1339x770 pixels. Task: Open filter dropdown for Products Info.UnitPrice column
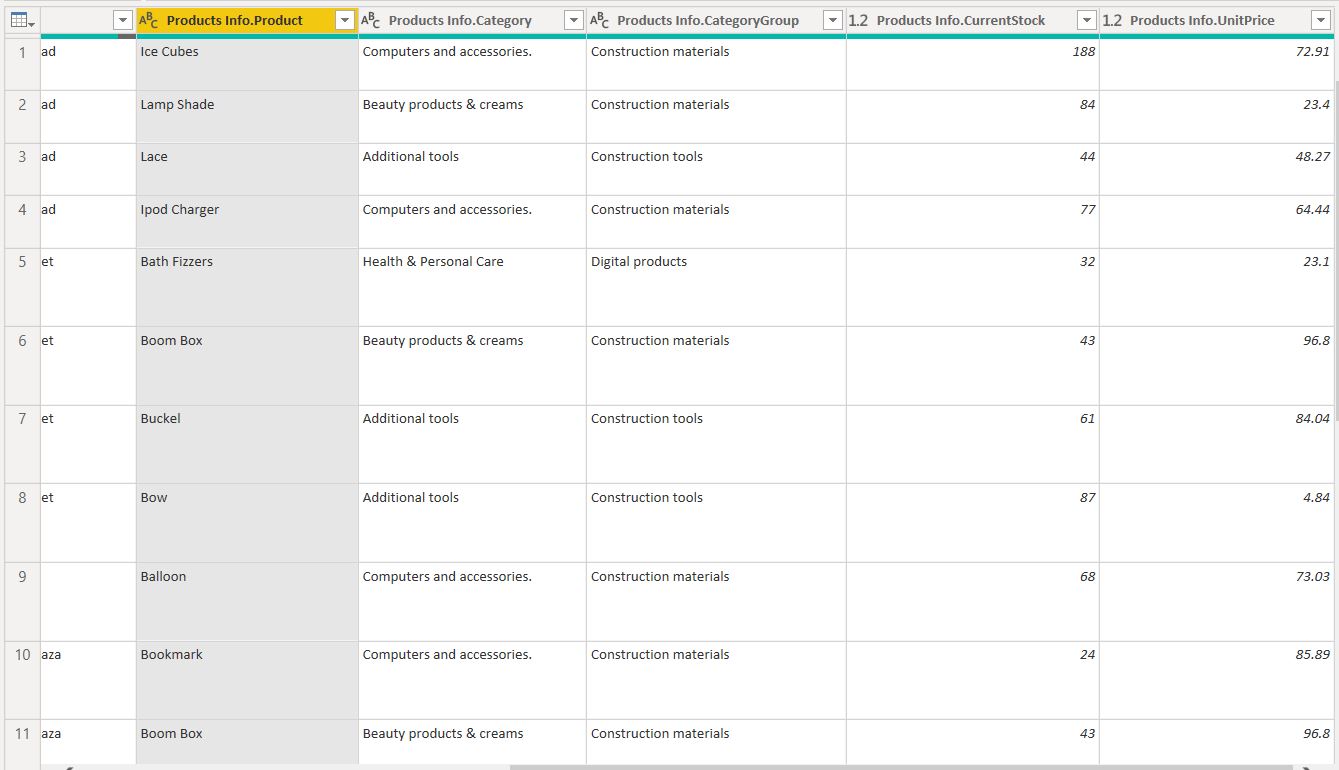(x=1318, y=20)
